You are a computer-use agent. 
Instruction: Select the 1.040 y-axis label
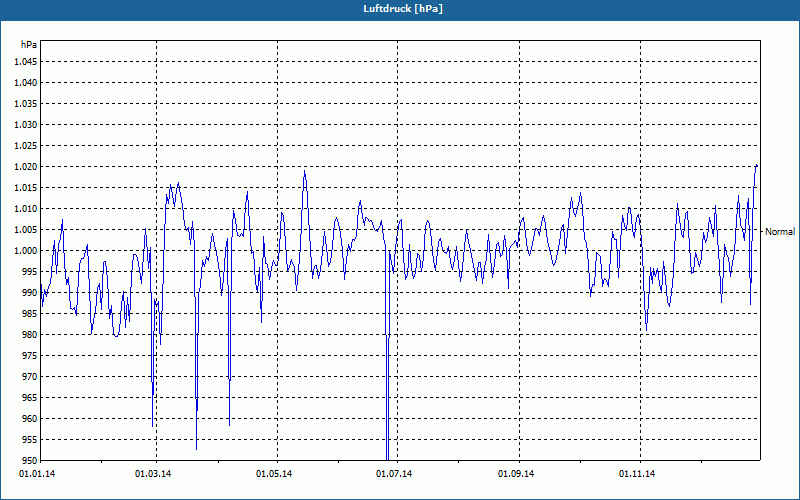26,83
